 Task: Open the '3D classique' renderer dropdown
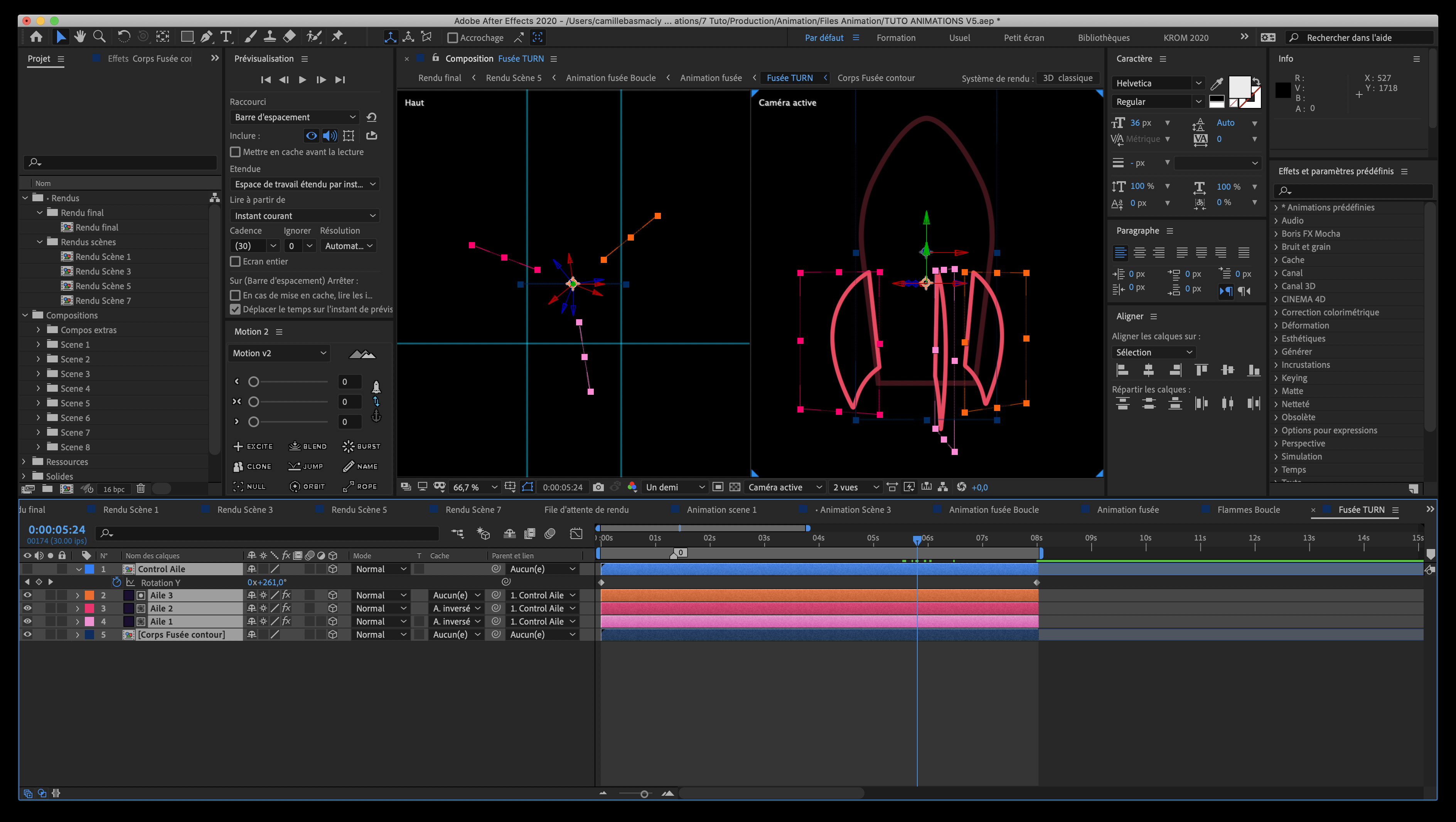1068,78
